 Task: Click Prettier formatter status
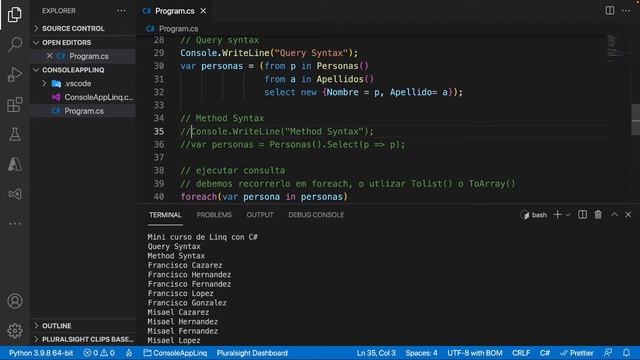point(576,353)
